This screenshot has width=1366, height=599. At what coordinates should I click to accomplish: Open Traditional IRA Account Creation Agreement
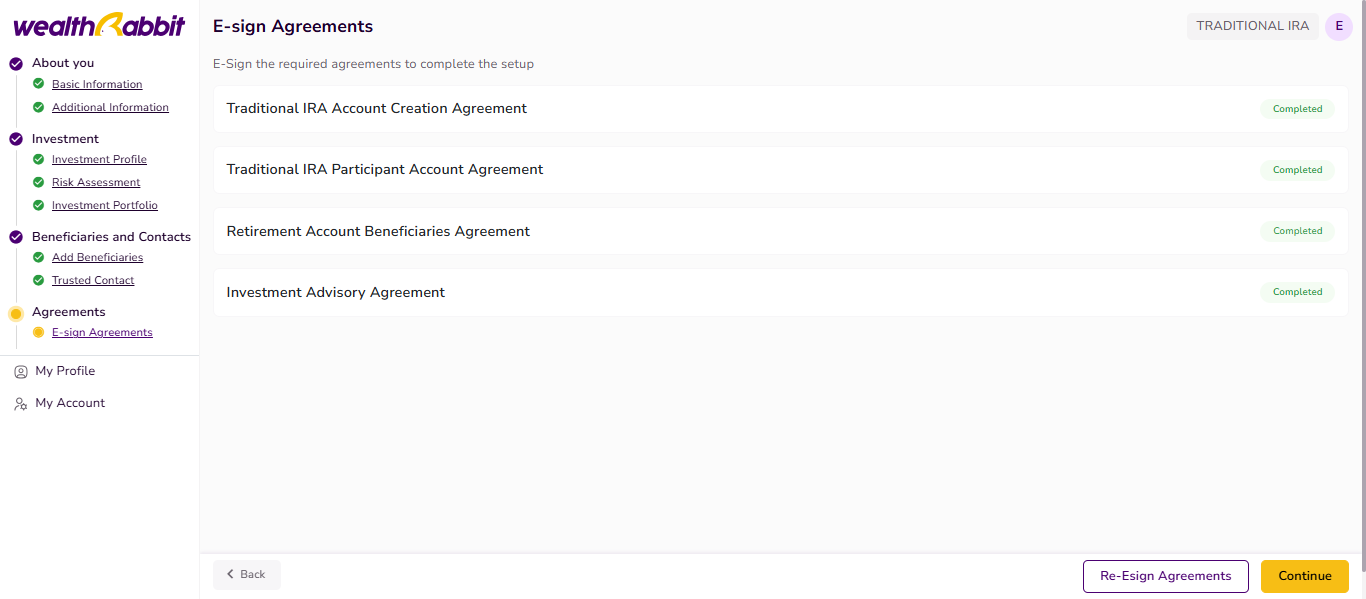coord(377,109)
